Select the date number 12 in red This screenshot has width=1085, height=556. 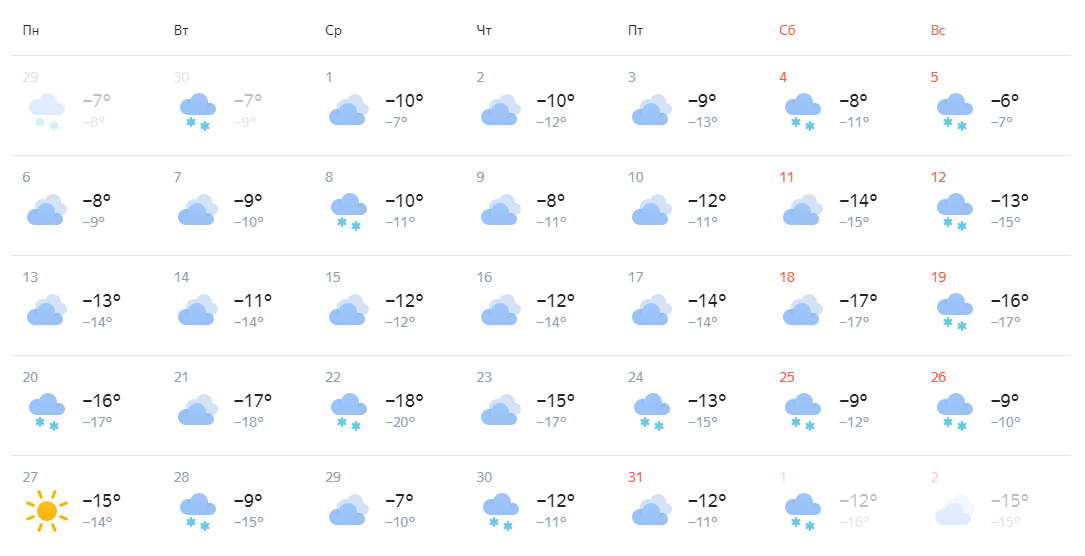coord(938,177)
